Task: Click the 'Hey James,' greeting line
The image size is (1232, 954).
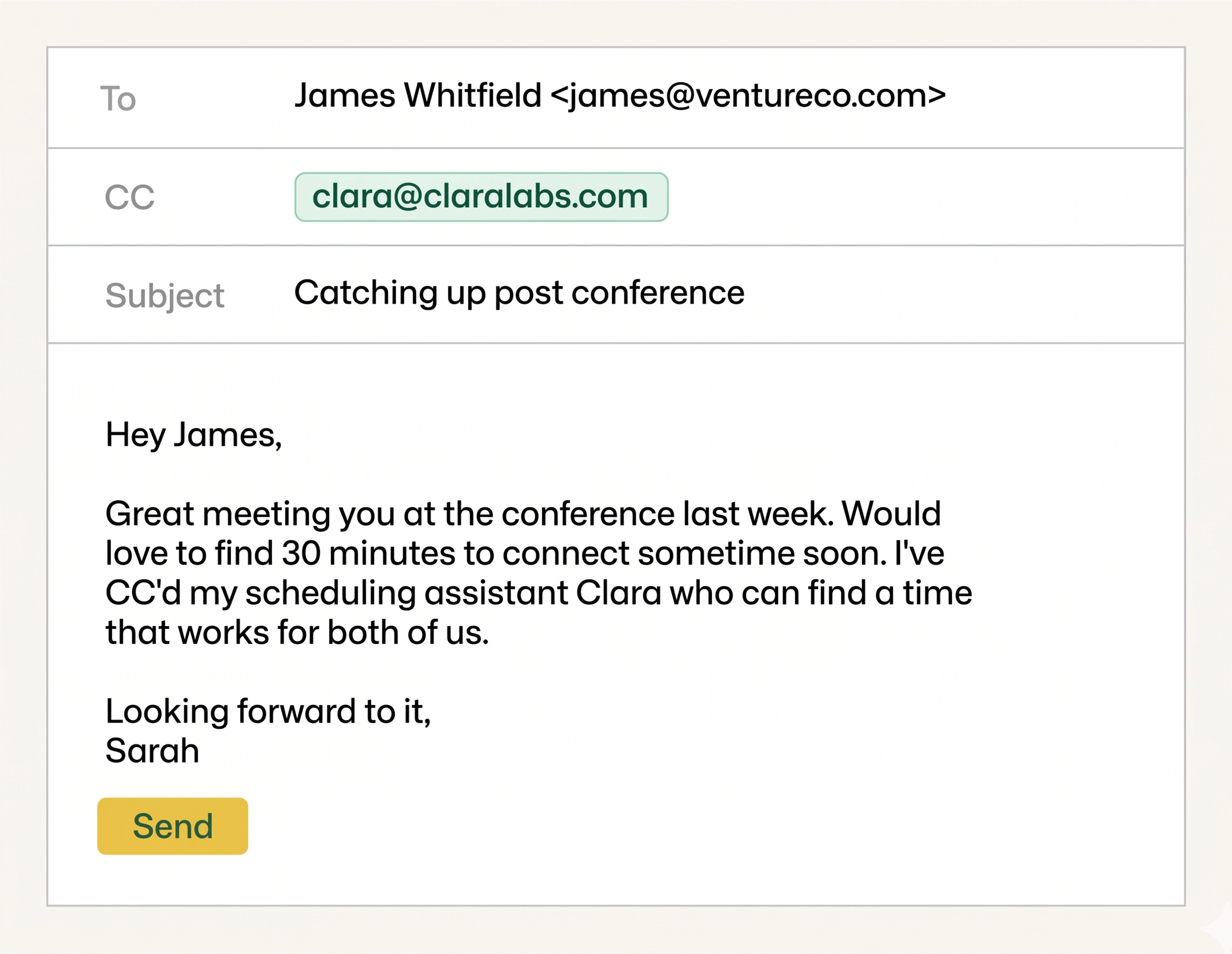Action: point(193,435)
